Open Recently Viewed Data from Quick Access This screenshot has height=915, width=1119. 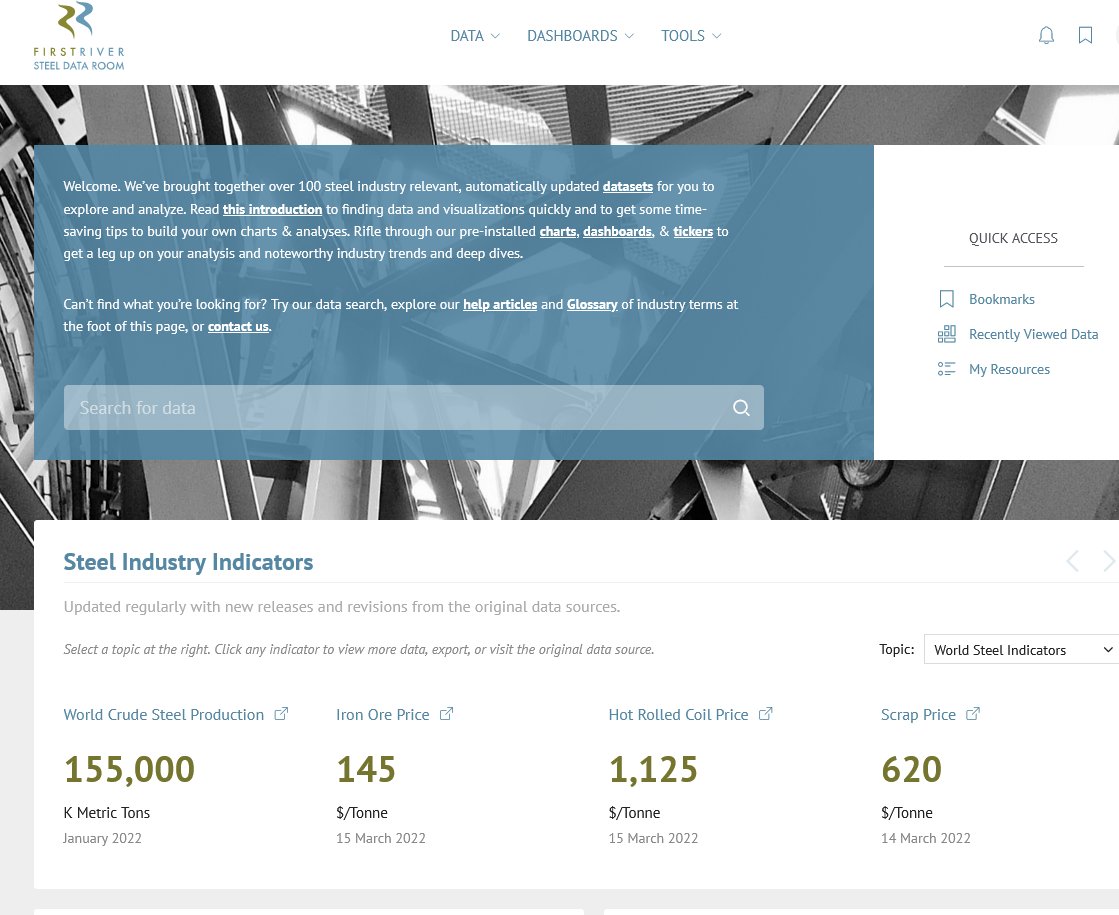1033,334
